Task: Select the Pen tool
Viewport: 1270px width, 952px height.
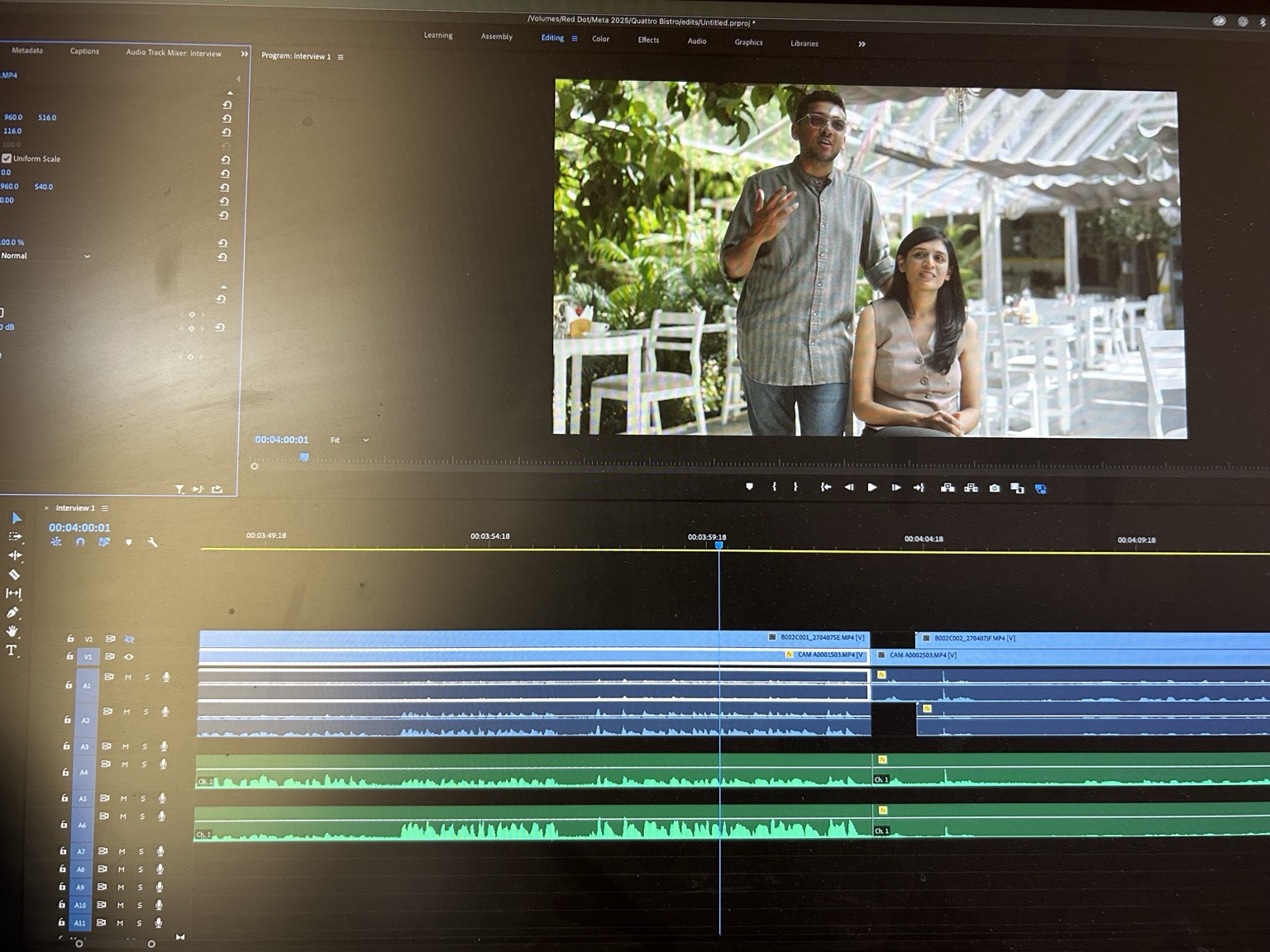Action: [x=12, y=612]
